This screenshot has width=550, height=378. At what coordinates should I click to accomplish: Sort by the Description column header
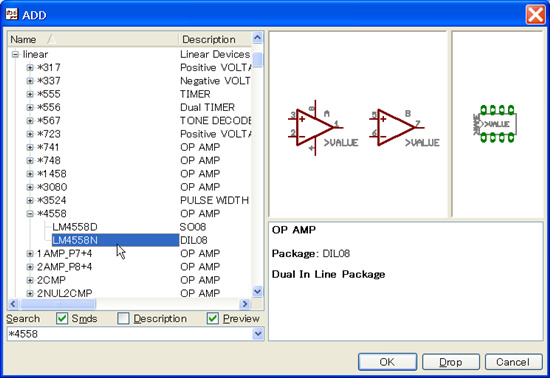(215, 39)
